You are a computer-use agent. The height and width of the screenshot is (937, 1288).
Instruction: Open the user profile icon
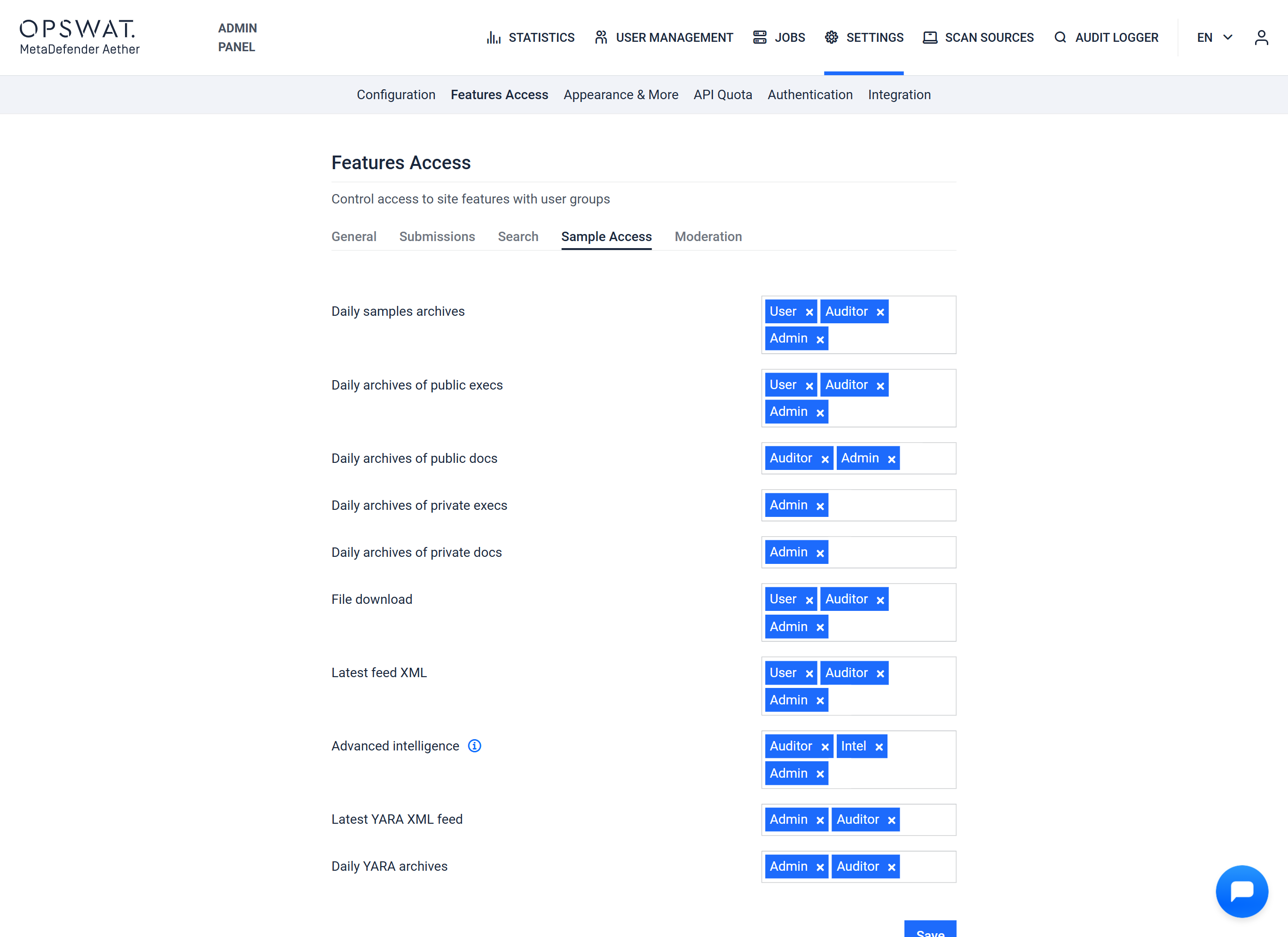click(1261, 38)
